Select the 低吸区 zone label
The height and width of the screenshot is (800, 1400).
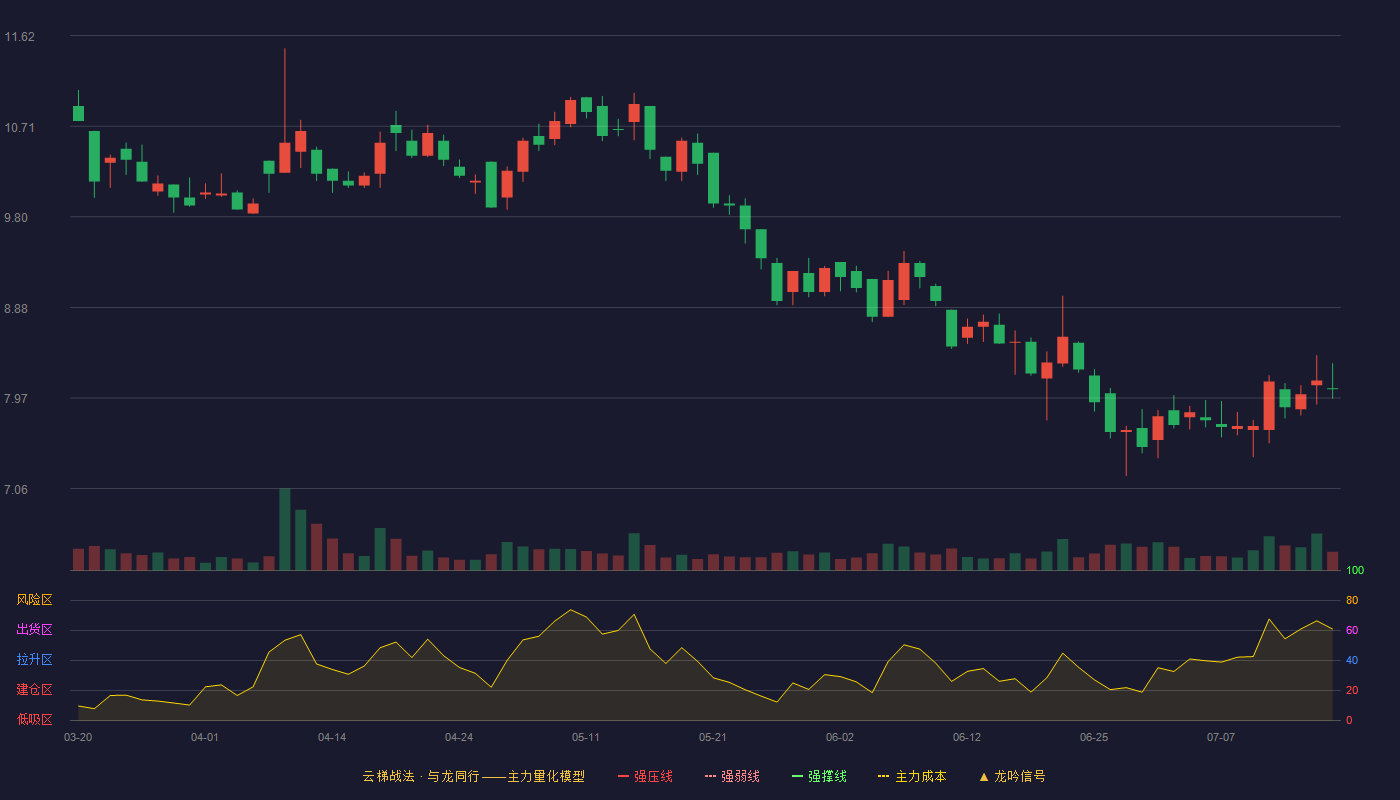coord(35,719)
